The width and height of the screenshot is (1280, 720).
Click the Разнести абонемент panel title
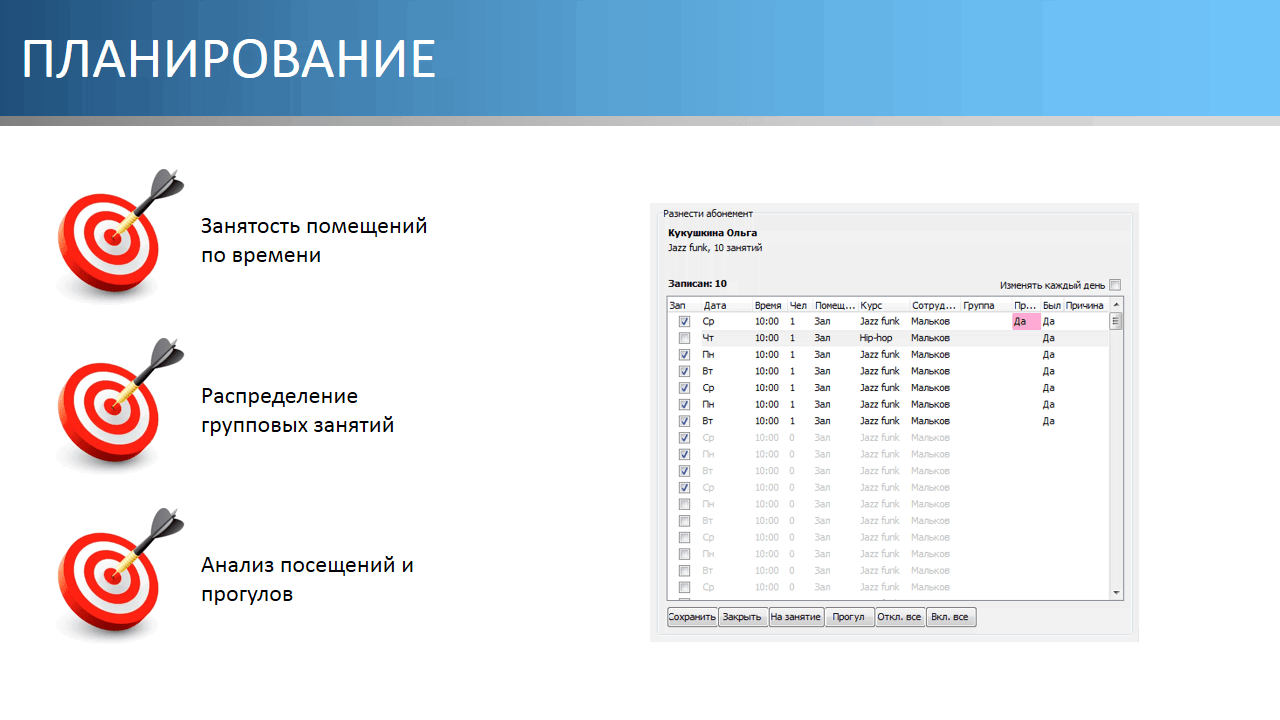[x=708, y=213]
